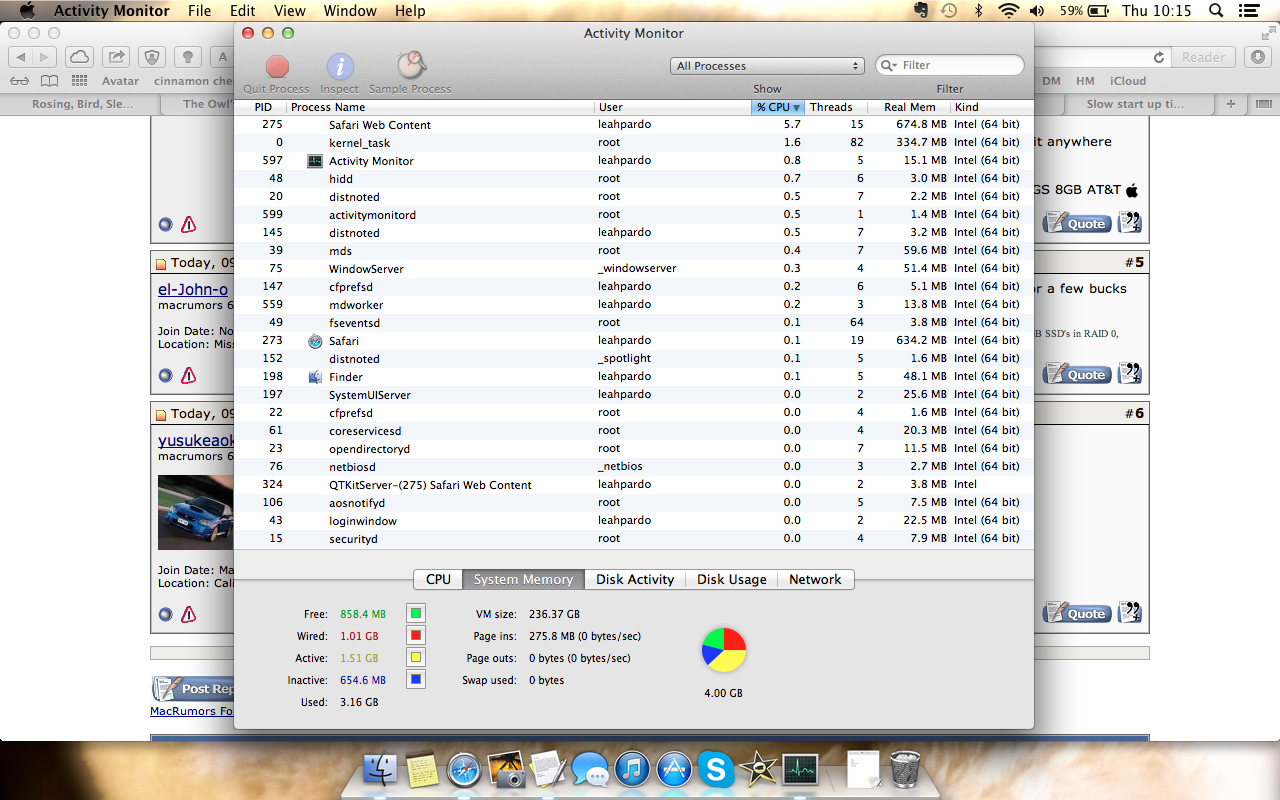This screenshot has width=1280, height=800.
Task: Open iMovie star icon in Dock
Action: (x=758, y=769)
